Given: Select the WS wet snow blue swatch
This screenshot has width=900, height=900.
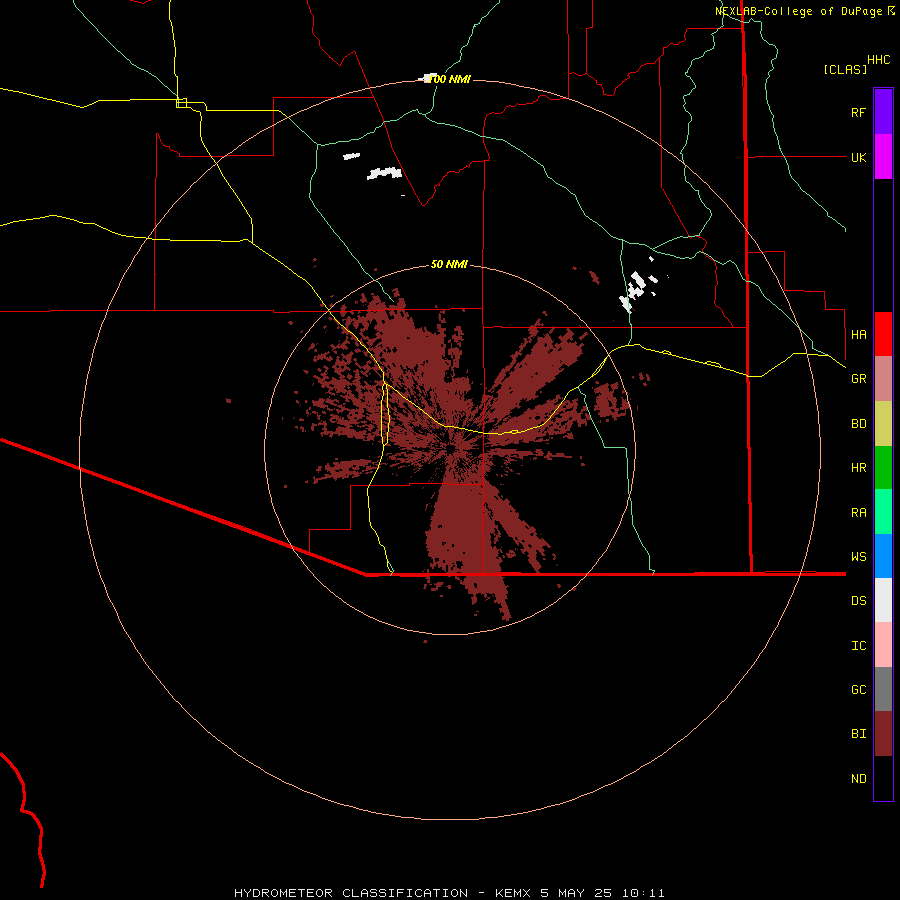Looking at the screenshot, I should (883, 556).
